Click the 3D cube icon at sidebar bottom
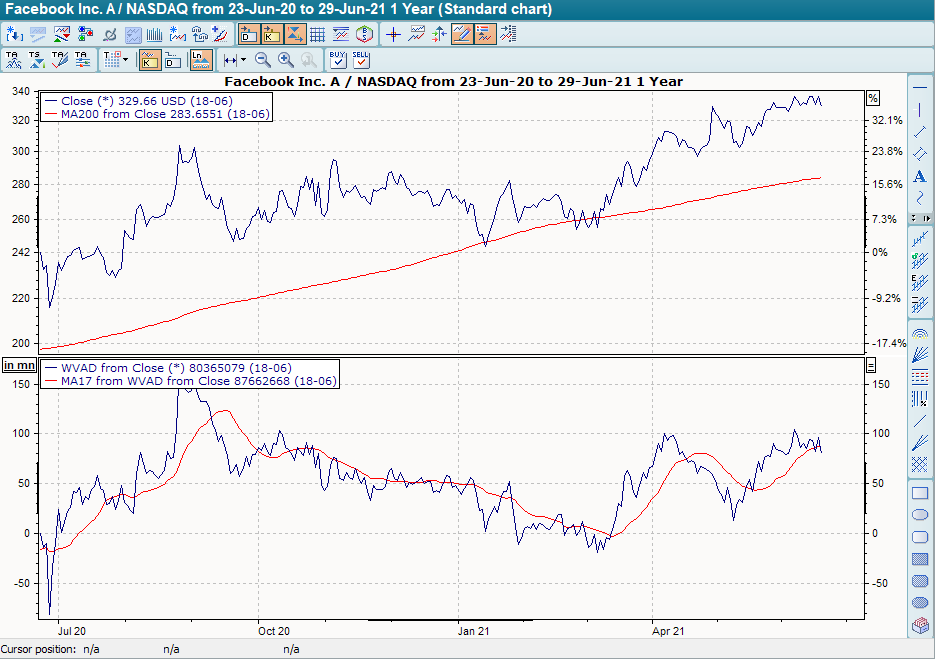935x659 pixels. pyautogui.click(x=920, y=625)
